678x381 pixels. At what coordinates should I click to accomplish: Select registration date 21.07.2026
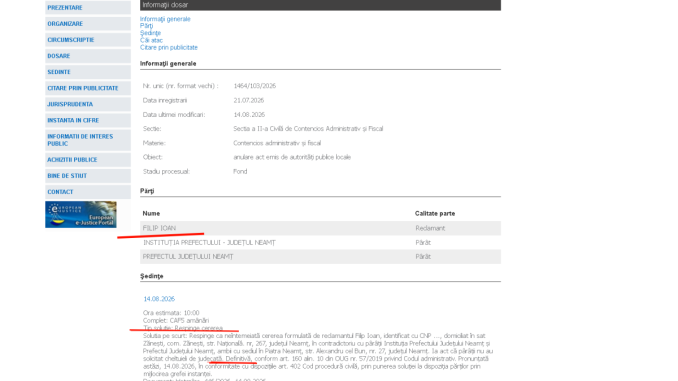click(x=249, y=100)
